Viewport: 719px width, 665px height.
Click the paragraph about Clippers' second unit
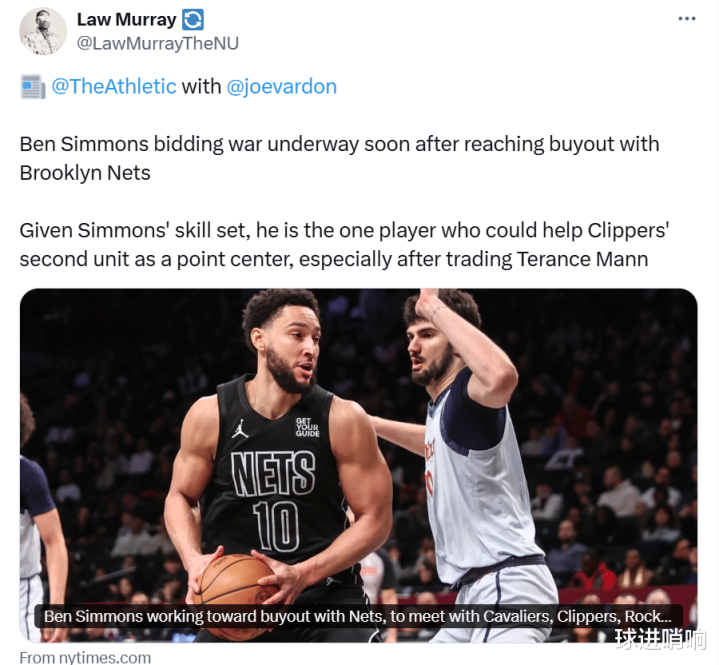[x=344, y=244]
